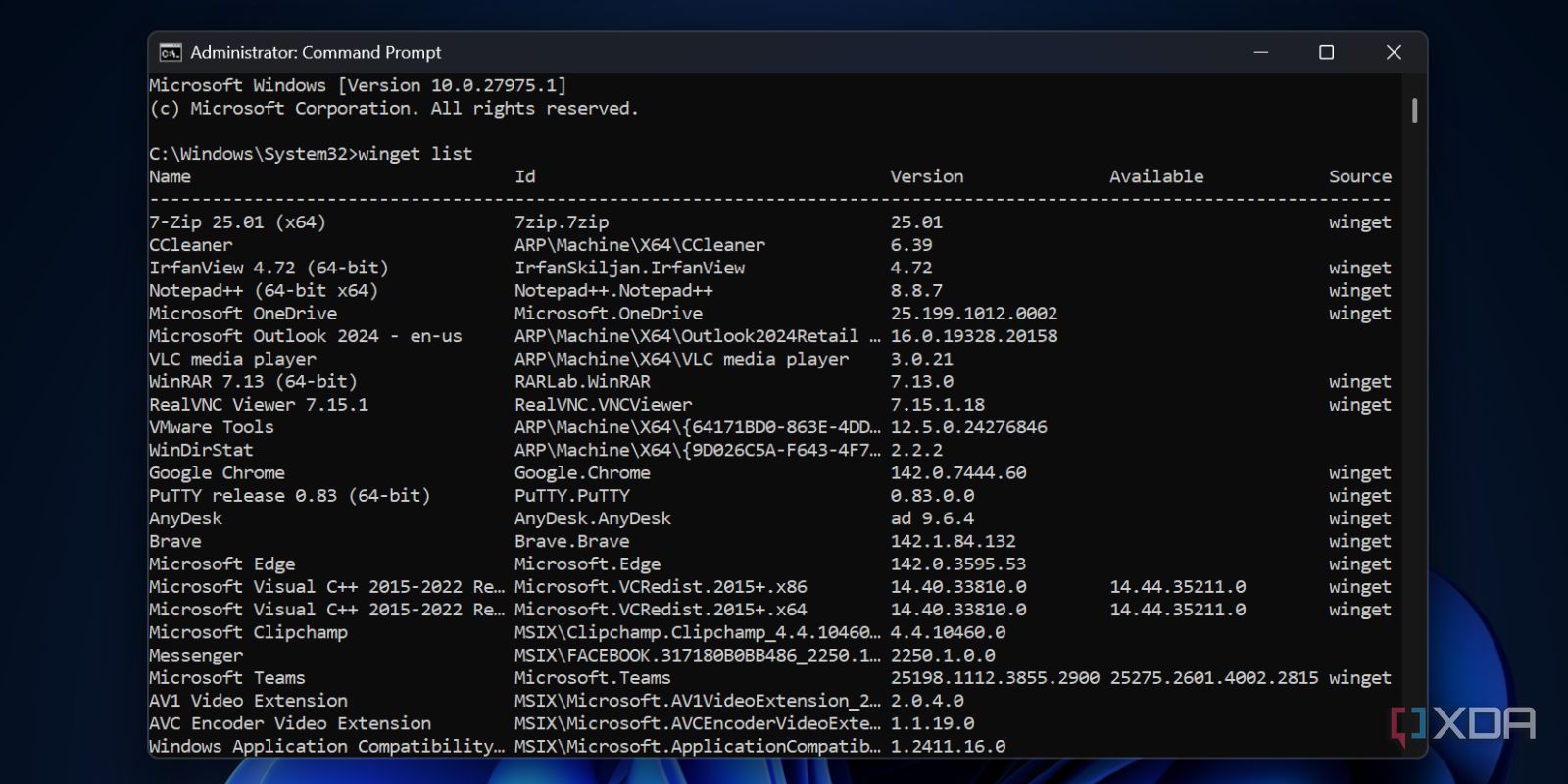Click the 'AVC Encoder Video Extension' name

(x=290, y=723)
